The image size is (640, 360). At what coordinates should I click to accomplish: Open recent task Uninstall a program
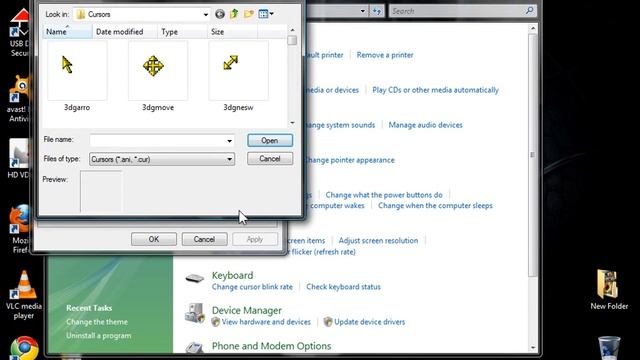pyautogui.click(x=98, y=336)
